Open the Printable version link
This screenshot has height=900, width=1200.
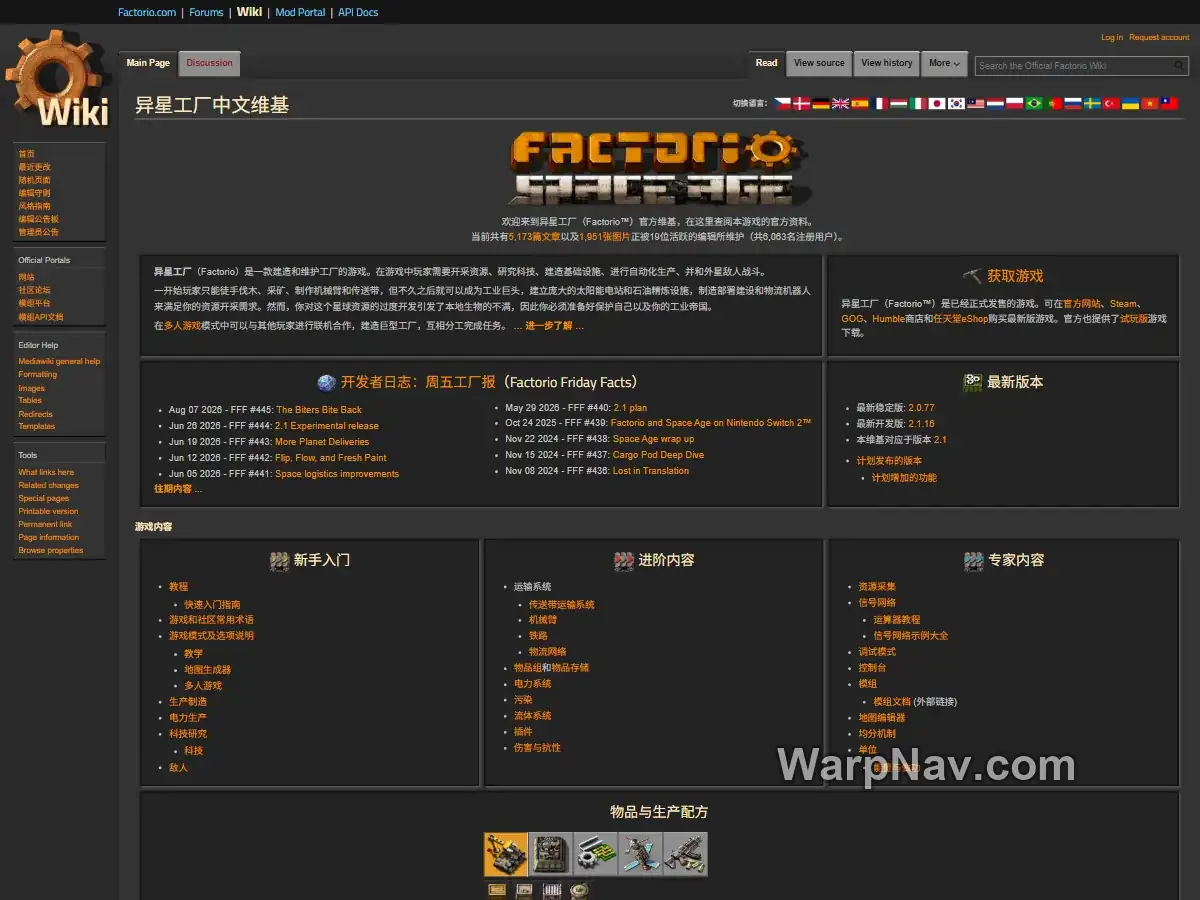(x=48, y=511)
